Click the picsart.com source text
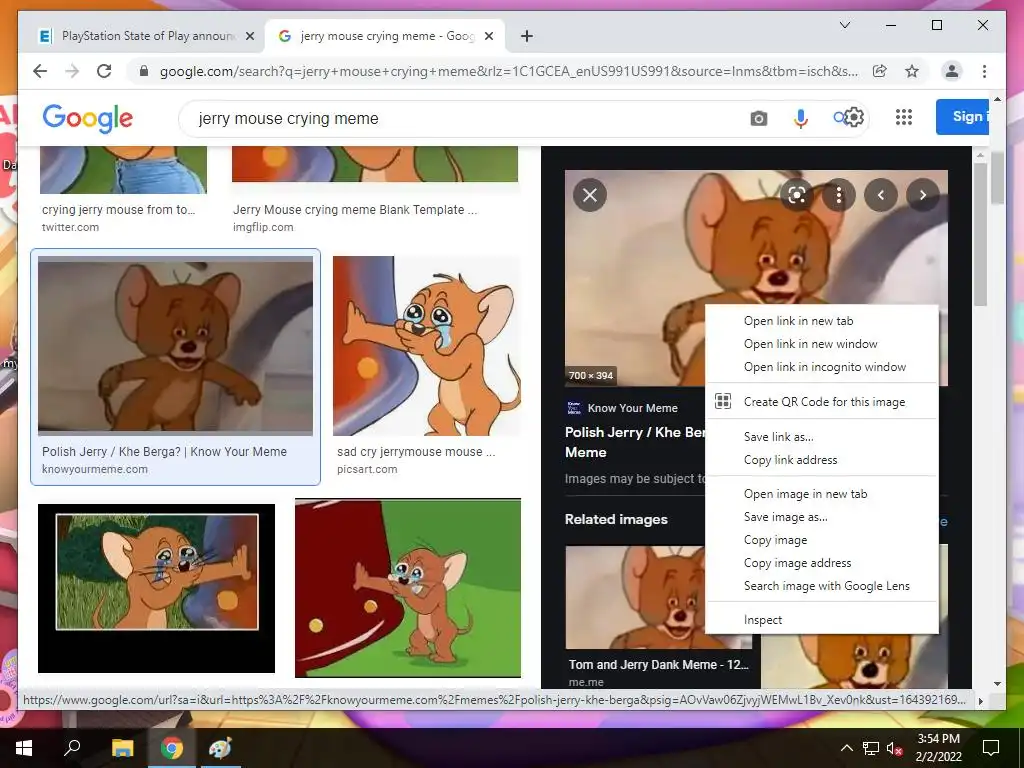Screen dimensions: 1024x768 coord(367,469)
